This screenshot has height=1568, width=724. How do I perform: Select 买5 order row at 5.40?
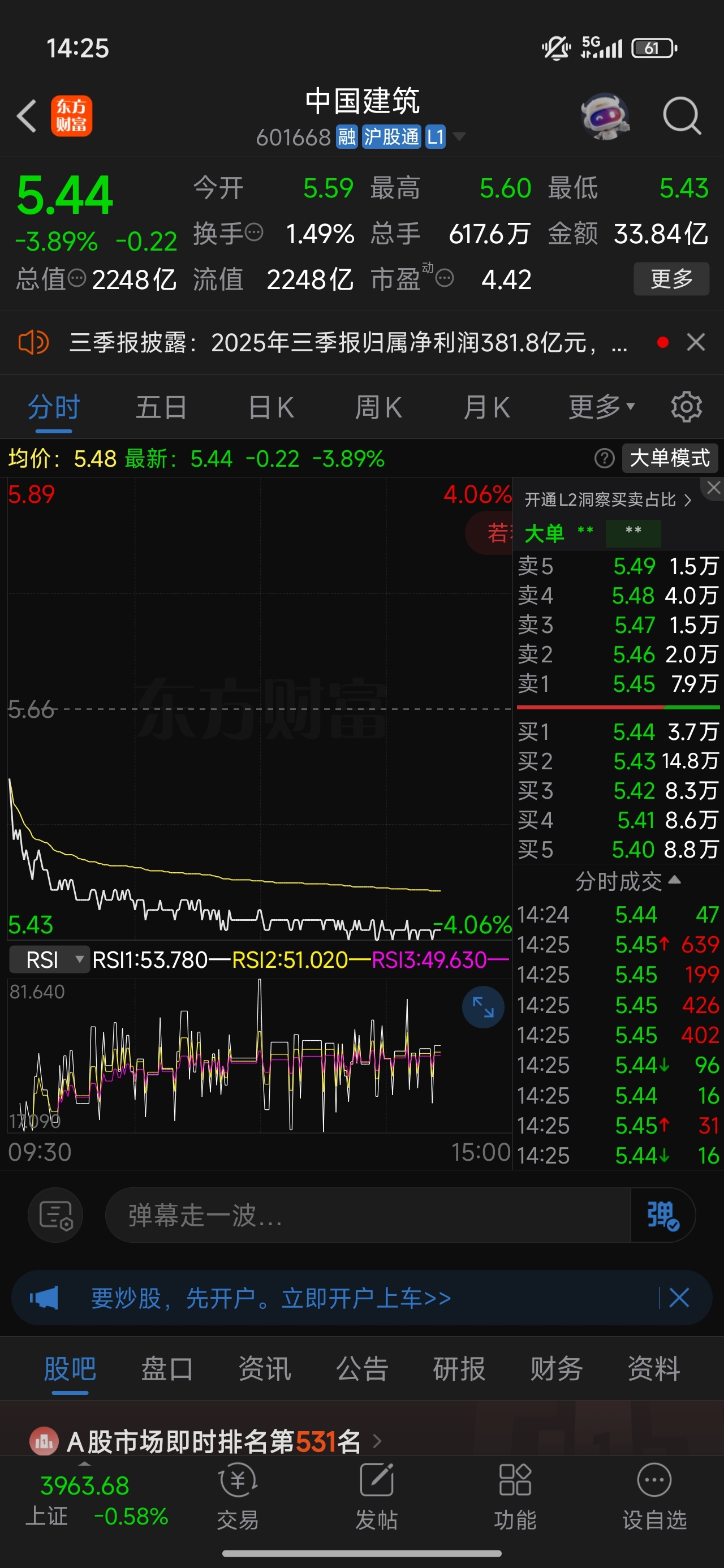[618, 849]
